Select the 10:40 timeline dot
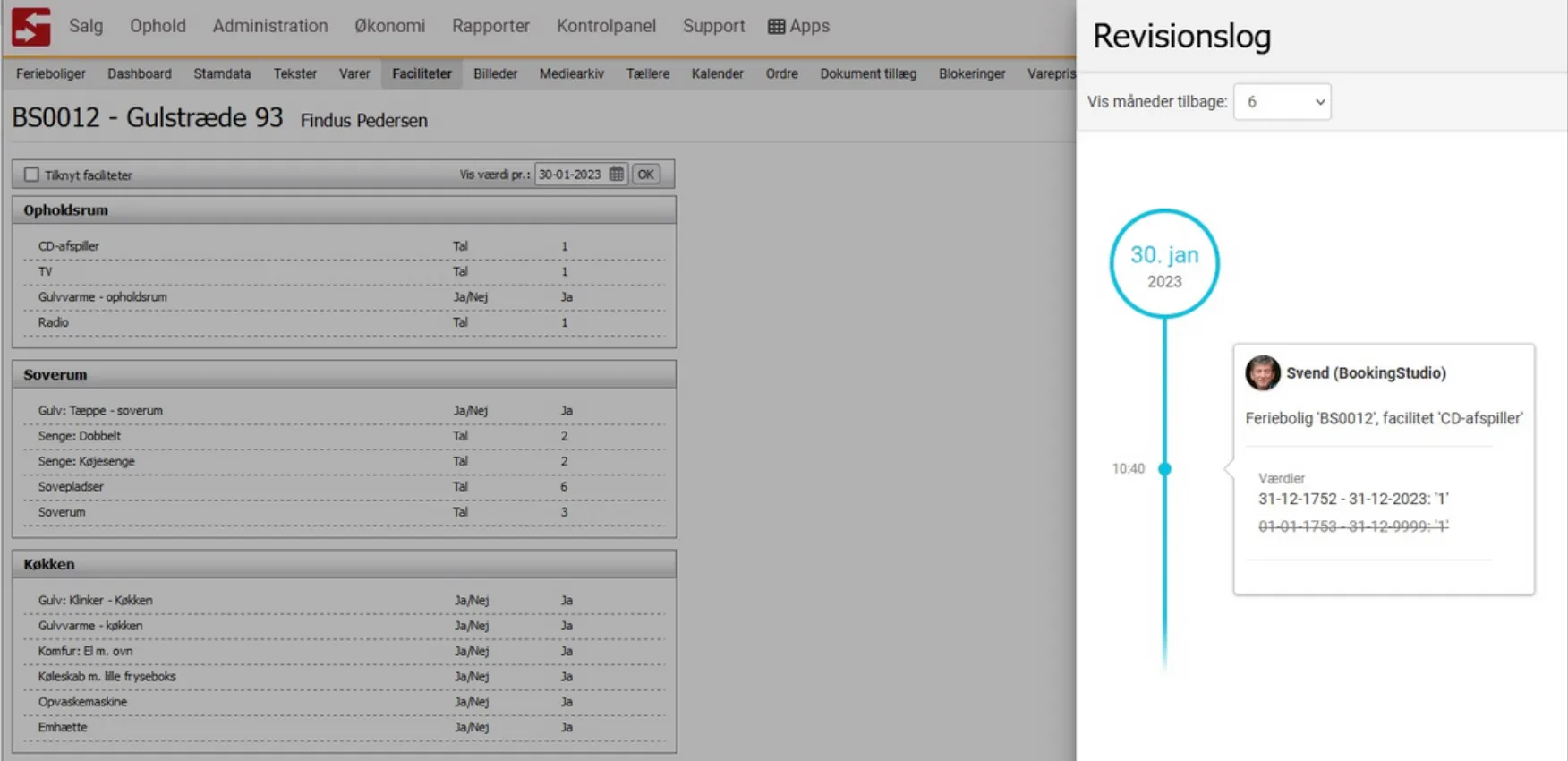1568x761 pixels. [1164, 468]
